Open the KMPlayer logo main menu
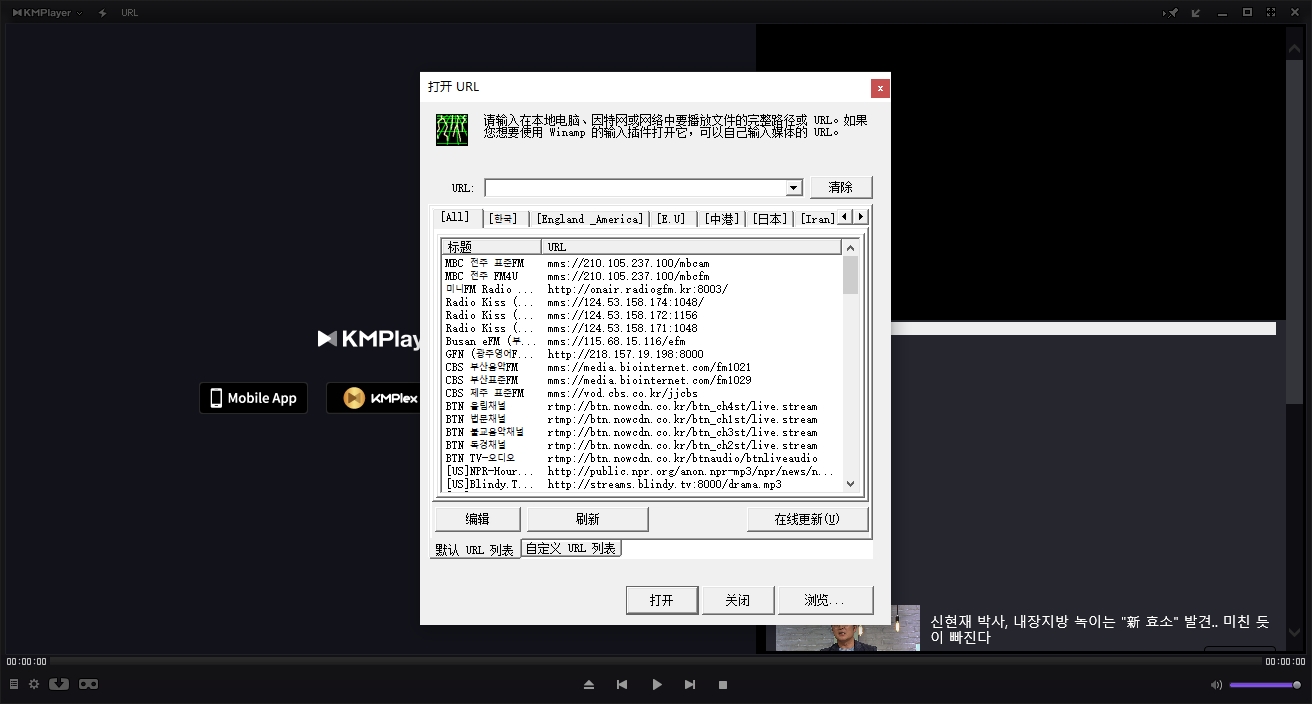The image size is (1312, 704). pos(47,13)
